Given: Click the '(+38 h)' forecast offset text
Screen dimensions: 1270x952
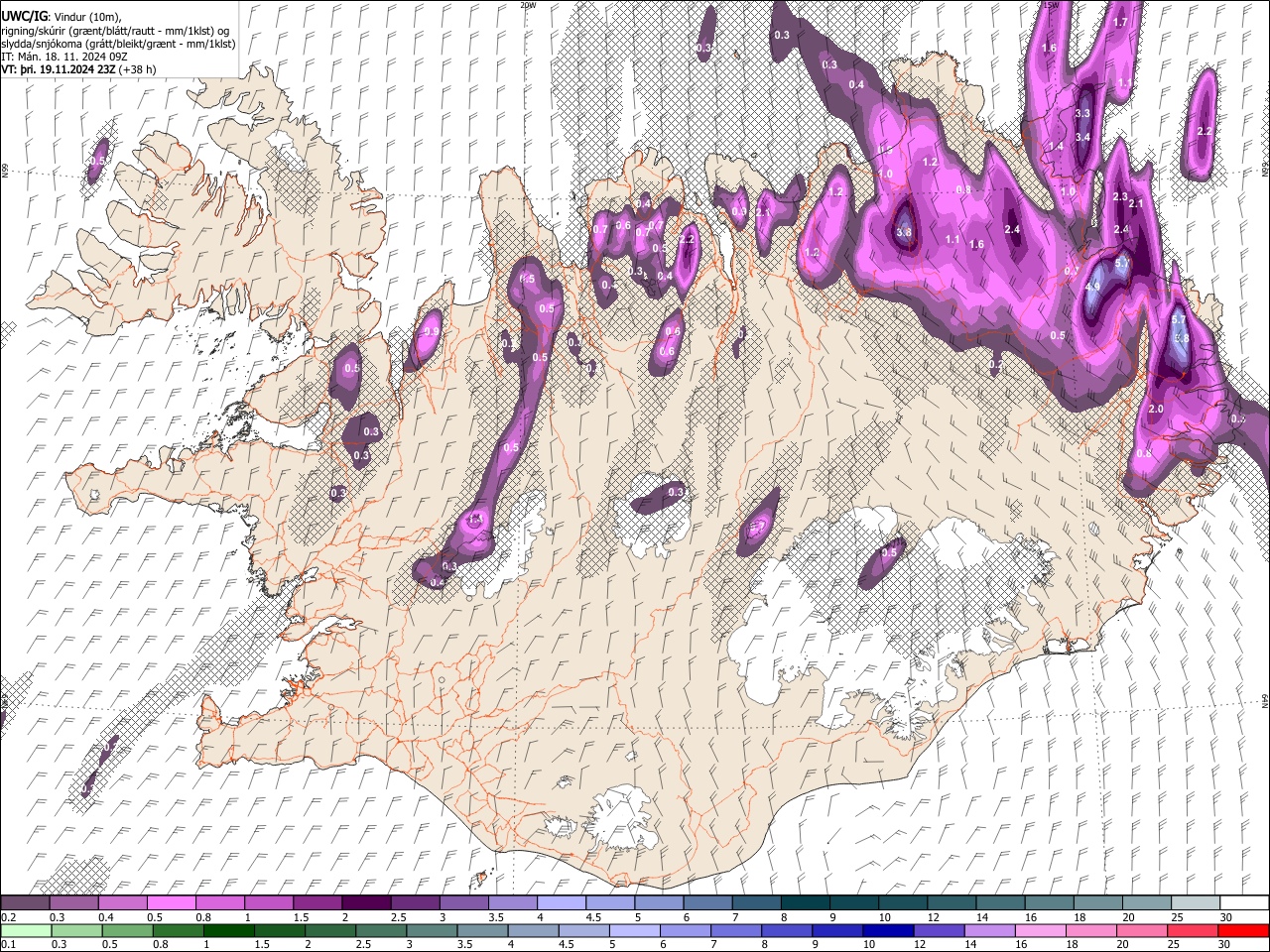Looking at the screenshot, I should tap(138, 69).
